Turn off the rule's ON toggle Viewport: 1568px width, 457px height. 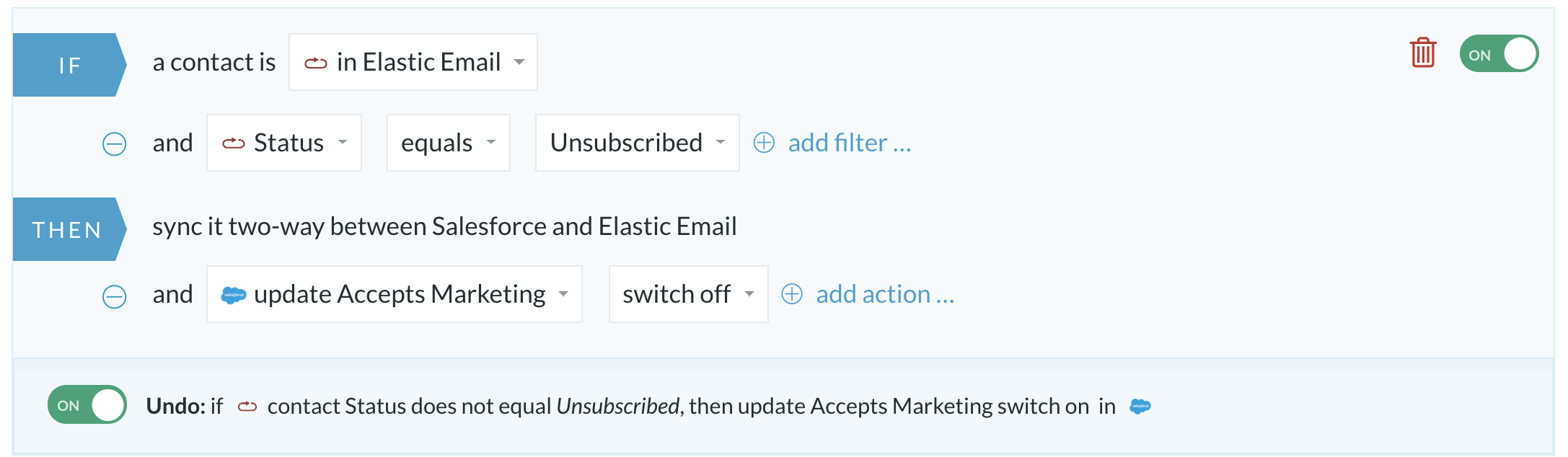tap(1499, 54)
